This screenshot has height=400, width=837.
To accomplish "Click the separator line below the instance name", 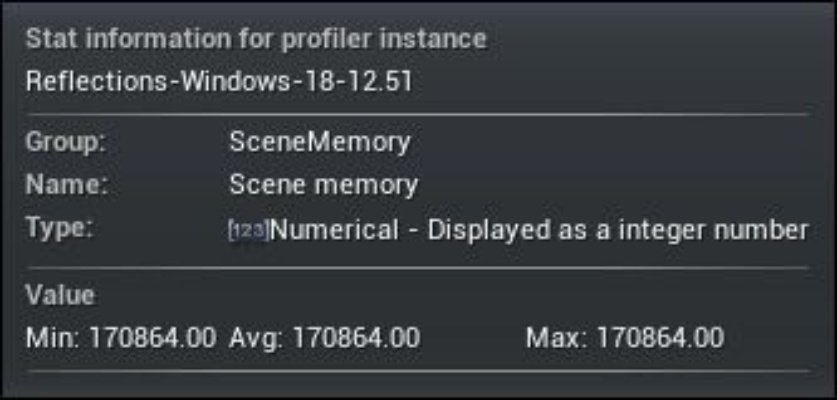I will [x=417, y=114].
